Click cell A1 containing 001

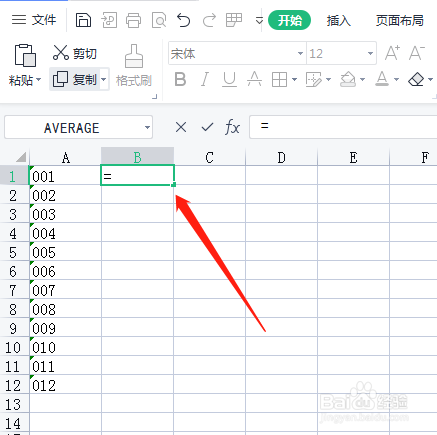(65, 176)
